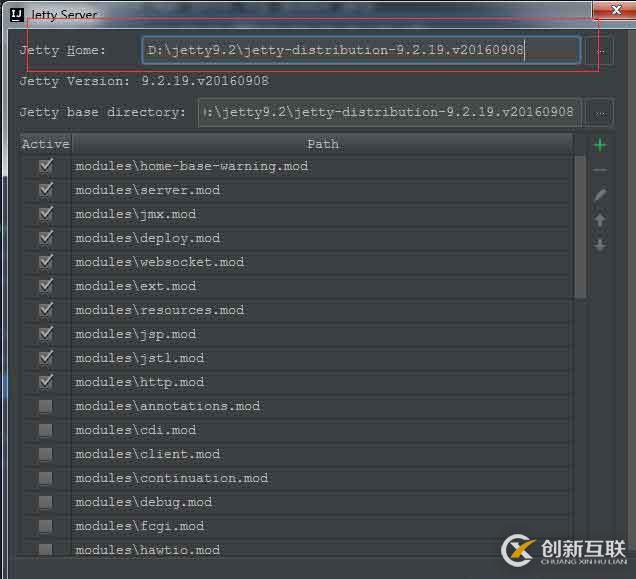The height and width of the screenshot is (579, 636).
Task: Select modules\continuation.mod path text
Action: point(172,478)
